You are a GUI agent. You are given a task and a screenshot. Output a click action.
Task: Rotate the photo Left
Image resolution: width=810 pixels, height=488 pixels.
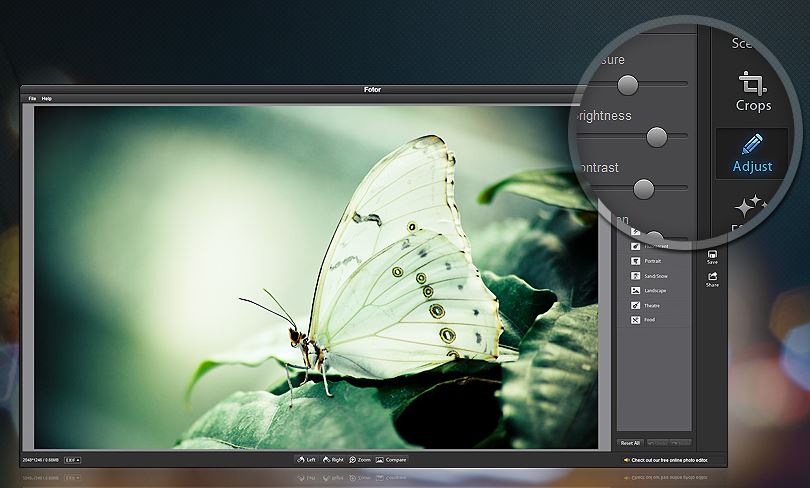point(306,459)
